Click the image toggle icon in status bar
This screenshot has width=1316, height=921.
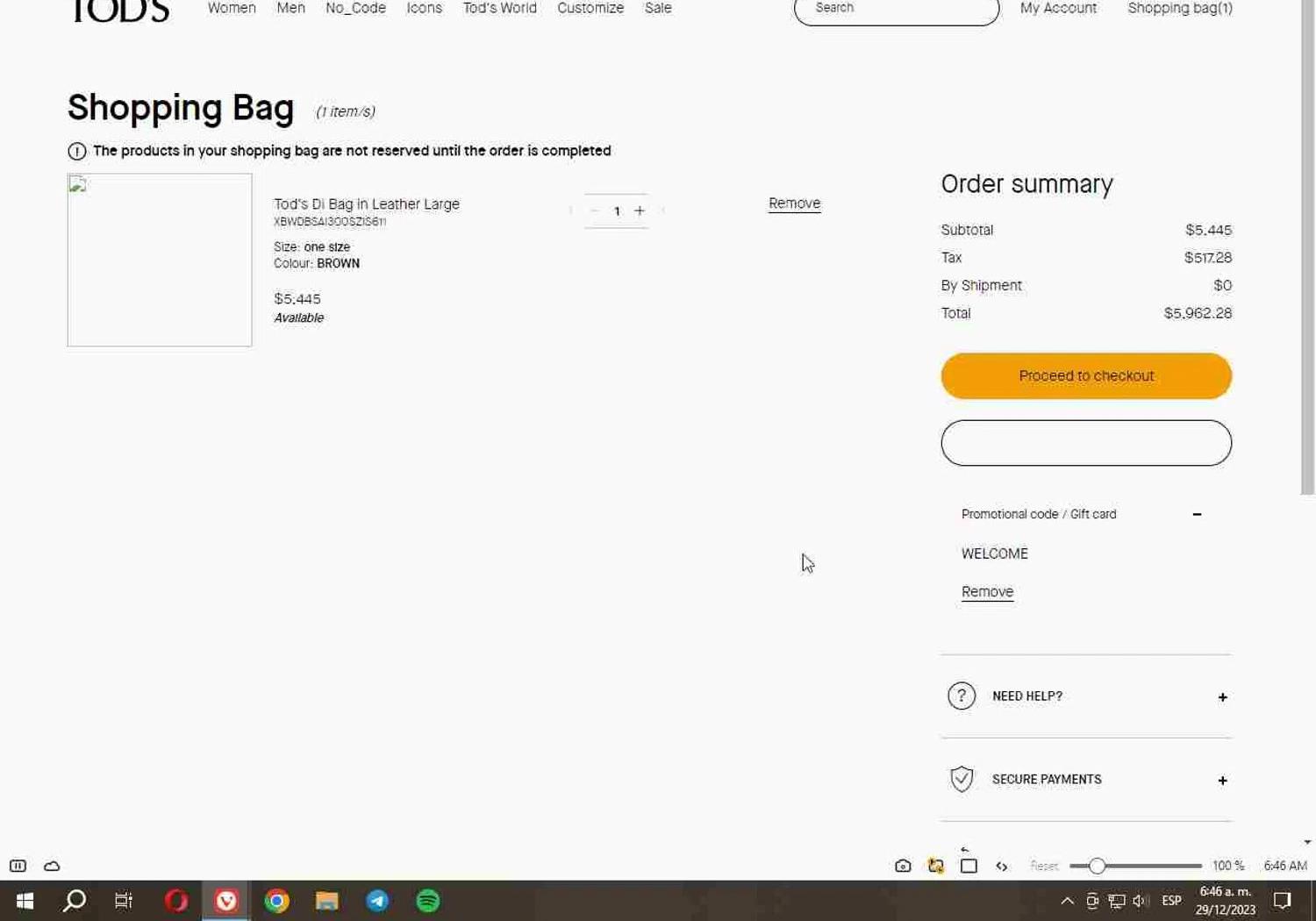pos(936,866)
